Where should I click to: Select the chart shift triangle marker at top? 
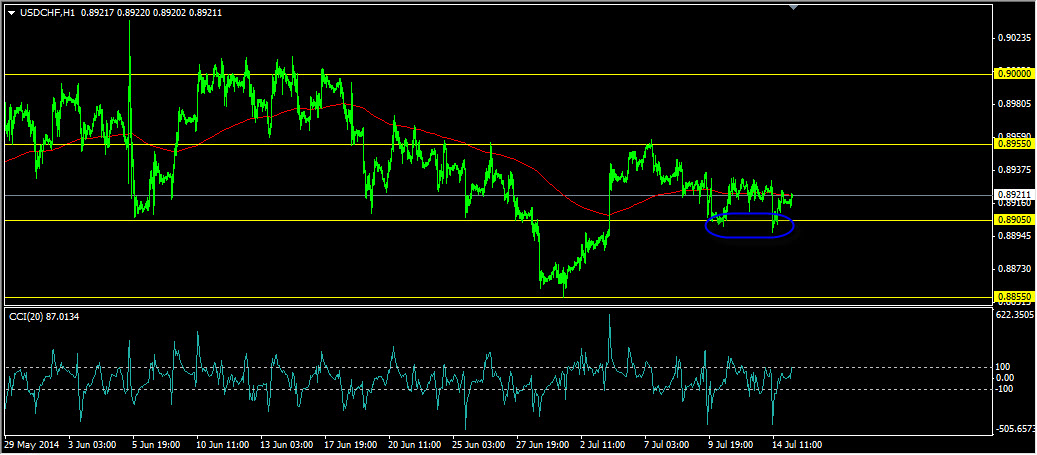[794, 7]
